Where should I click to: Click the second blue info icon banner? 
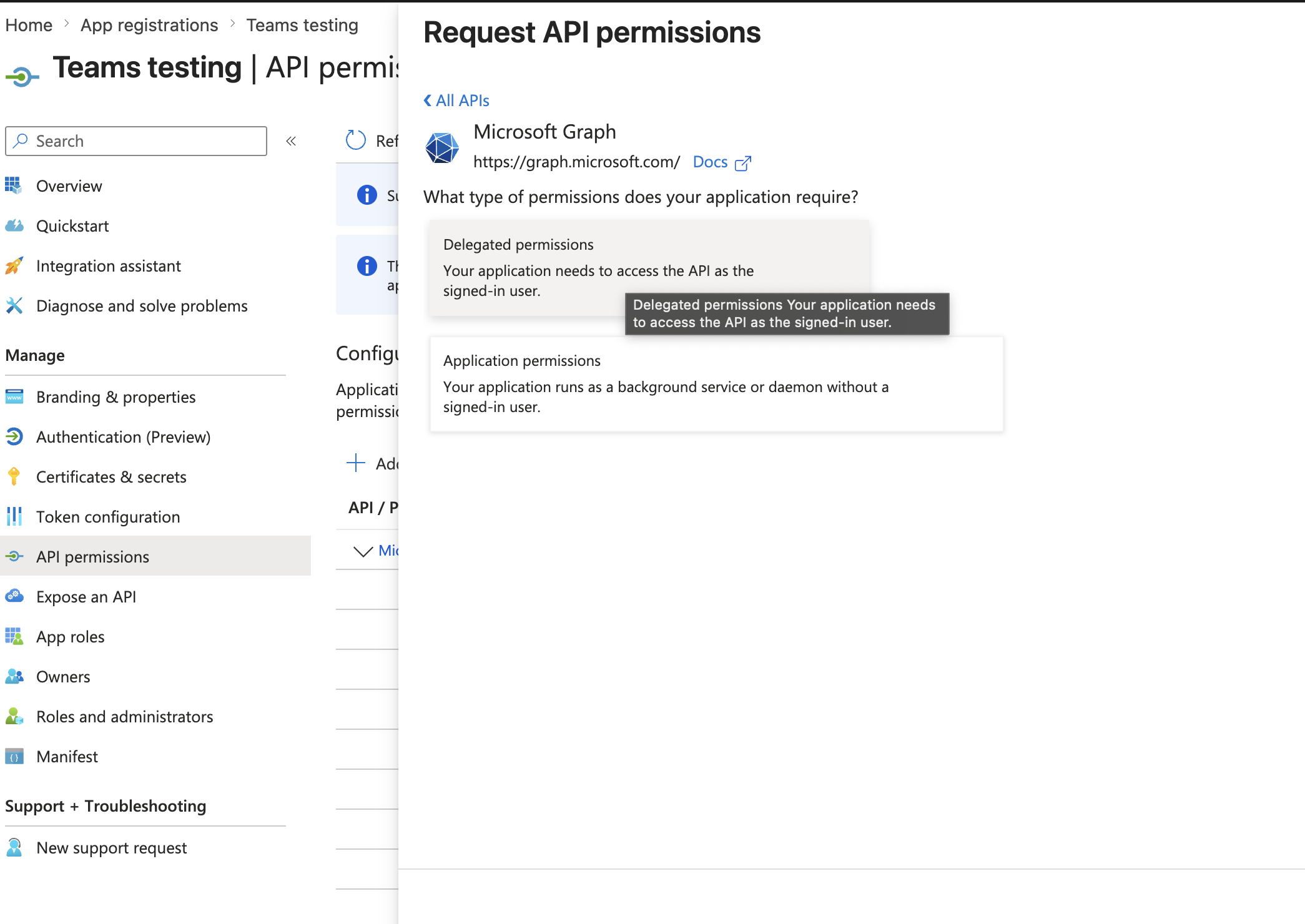(x=367, y=266)
